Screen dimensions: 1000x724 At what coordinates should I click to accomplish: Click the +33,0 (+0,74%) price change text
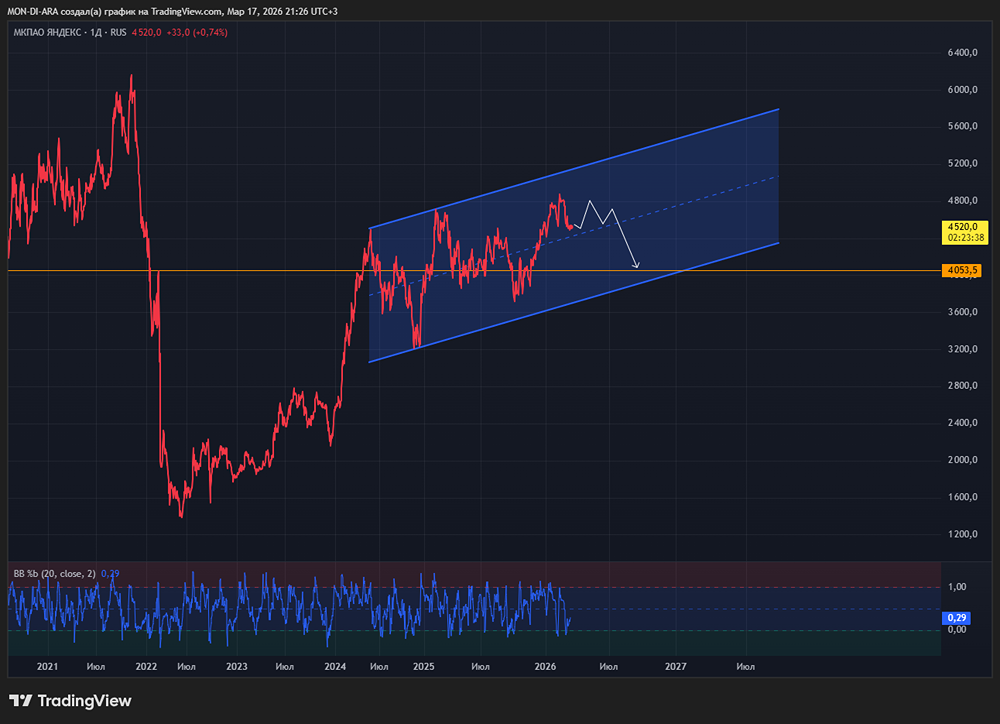[x=197, y=33]
